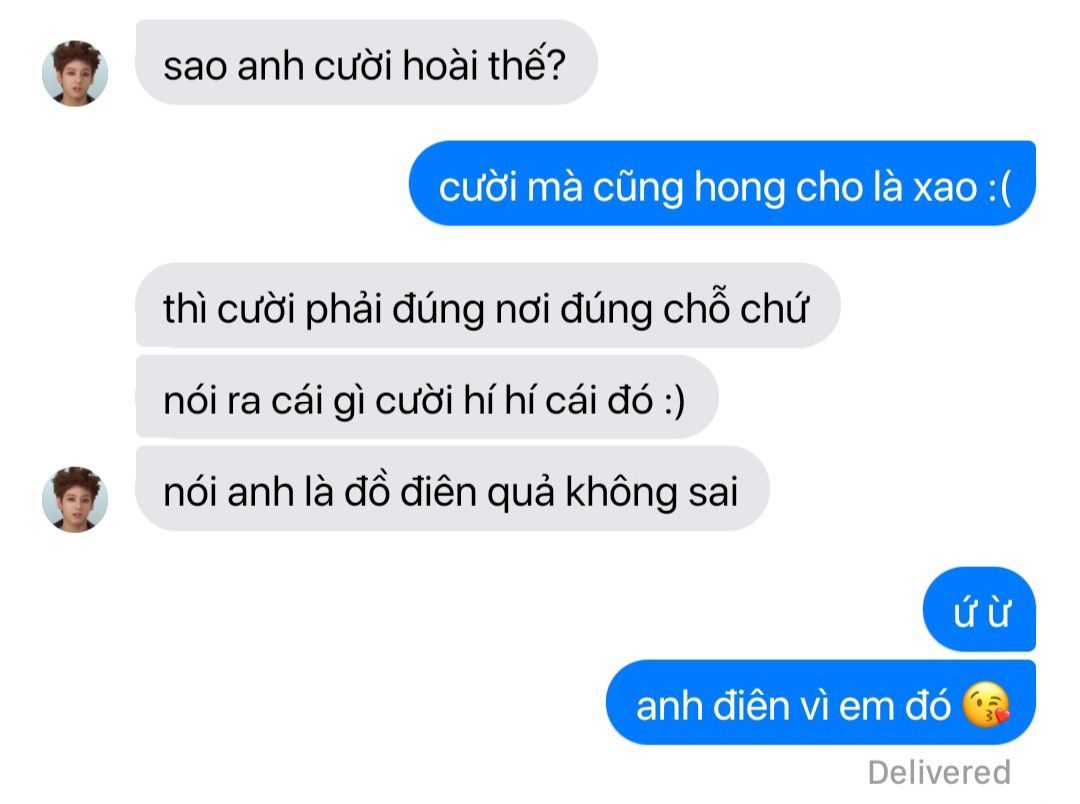This screenshot has width=1080, height=804.
Task: Tap the 'nói ra cái gì cười' message
Action: (x=427, y=398)
